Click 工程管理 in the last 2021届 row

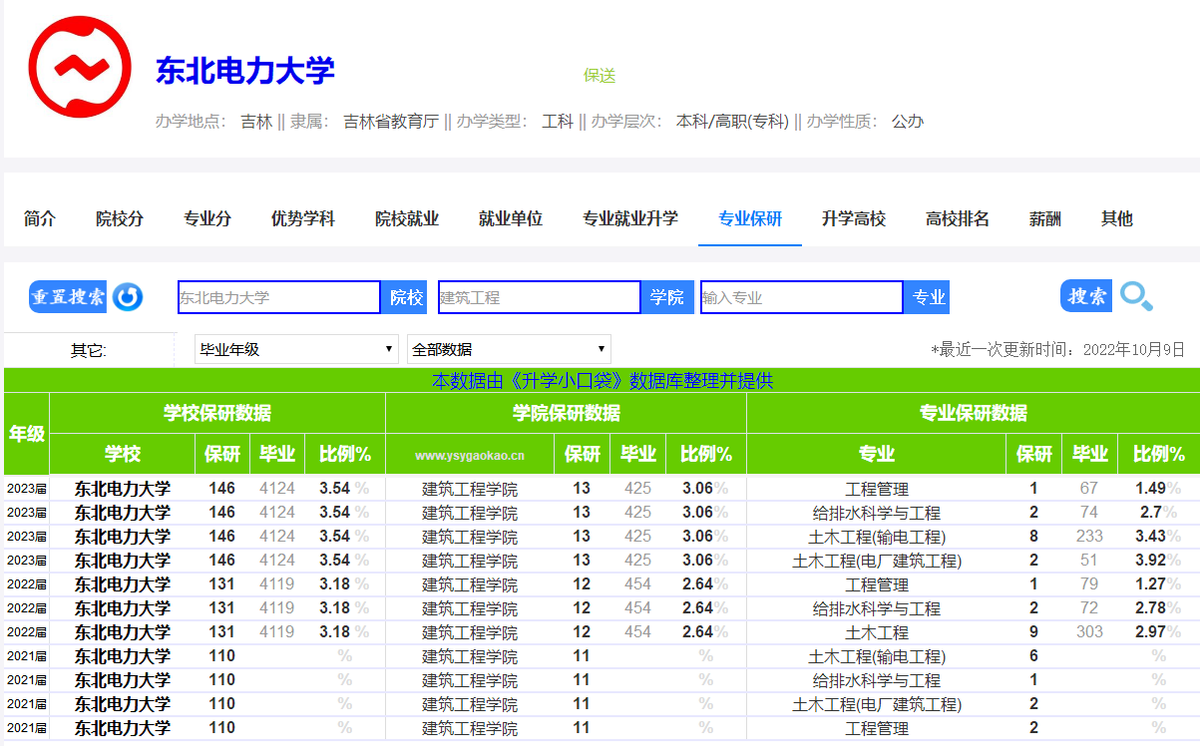point(877,729)
